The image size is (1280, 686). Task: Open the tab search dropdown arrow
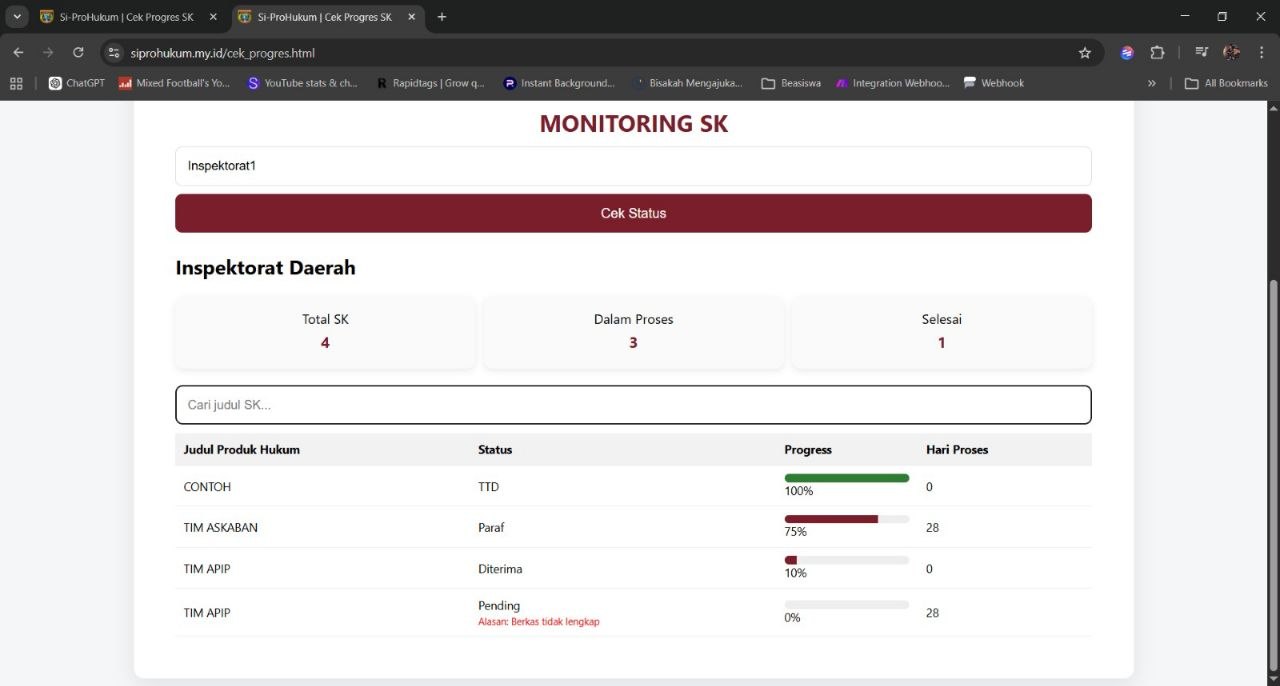click(x=16, y=16)
